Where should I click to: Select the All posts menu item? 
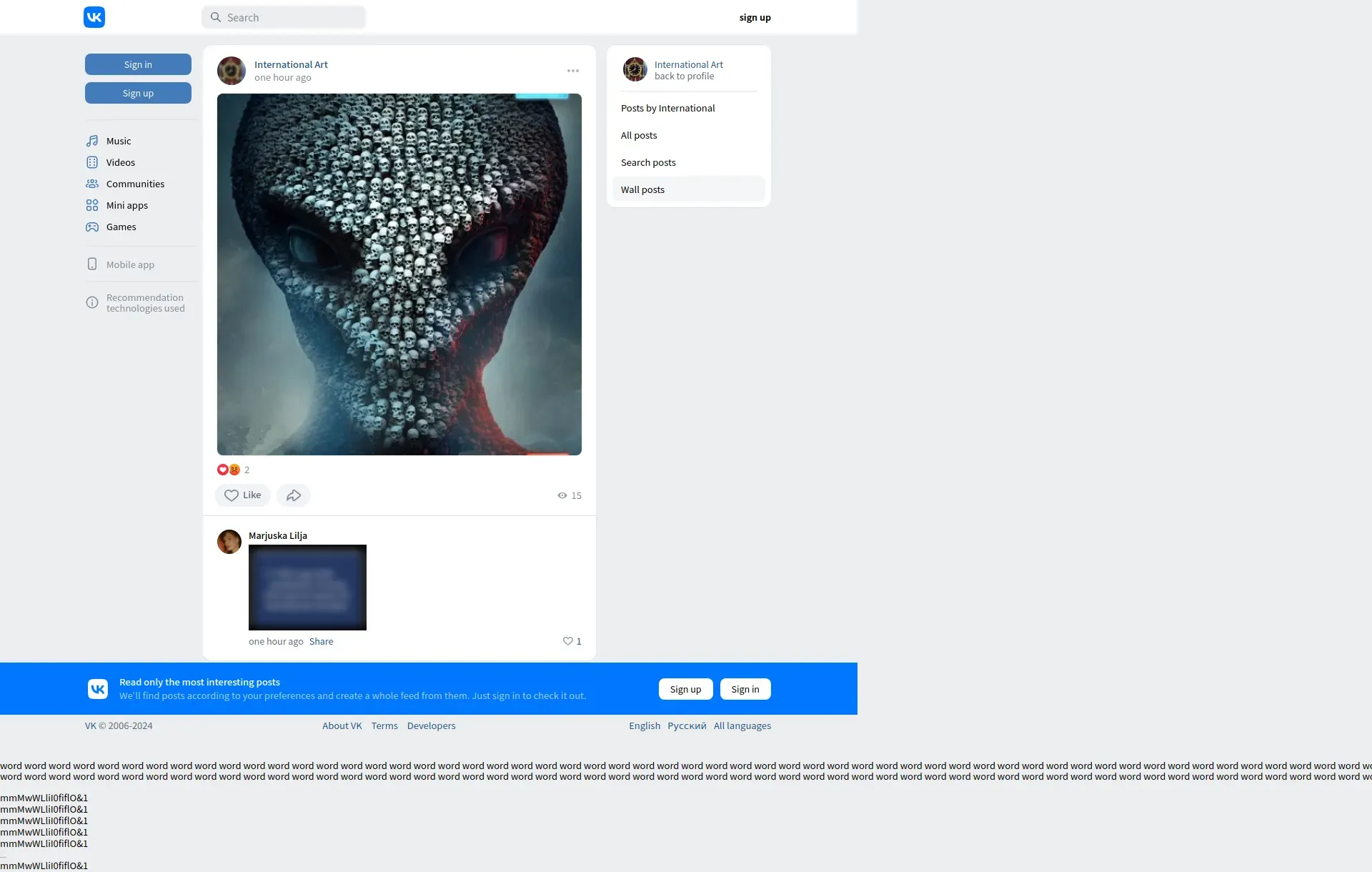[x=639, y=135]
